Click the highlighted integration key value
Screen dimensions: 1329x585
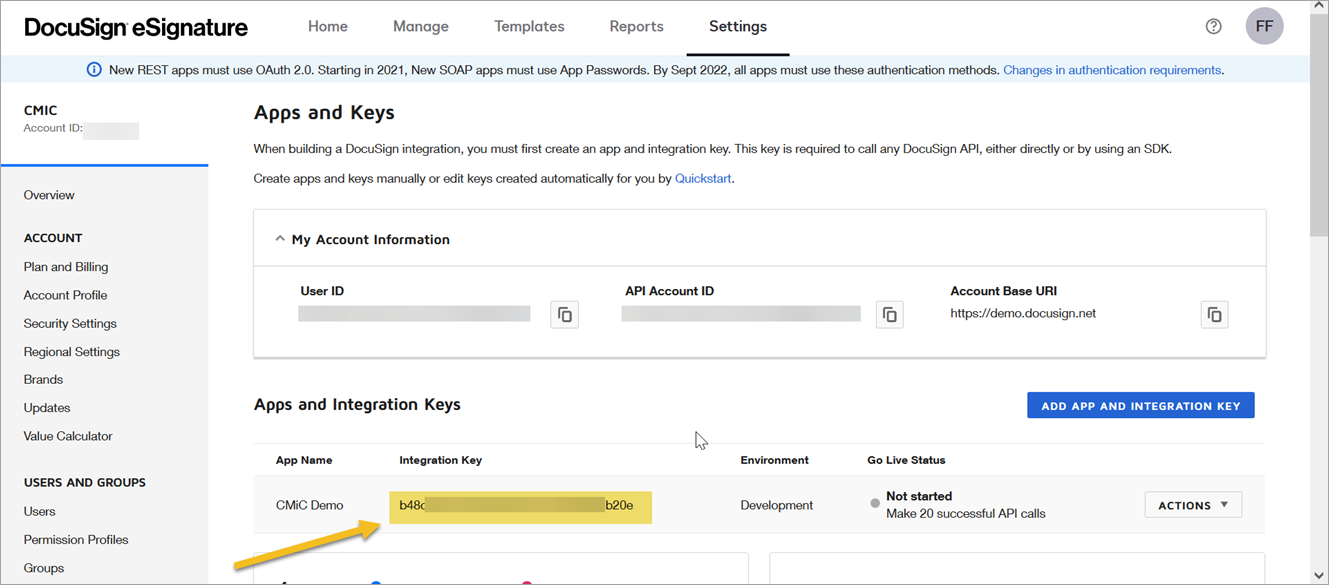point(516,506)
